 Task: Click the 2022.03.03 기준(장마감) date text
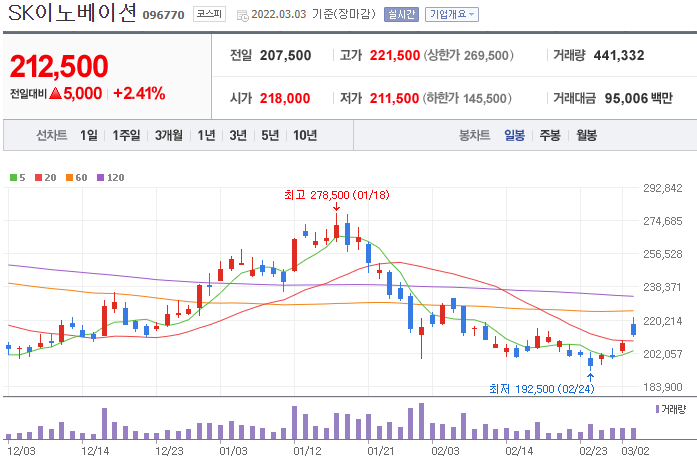point(313,15)
